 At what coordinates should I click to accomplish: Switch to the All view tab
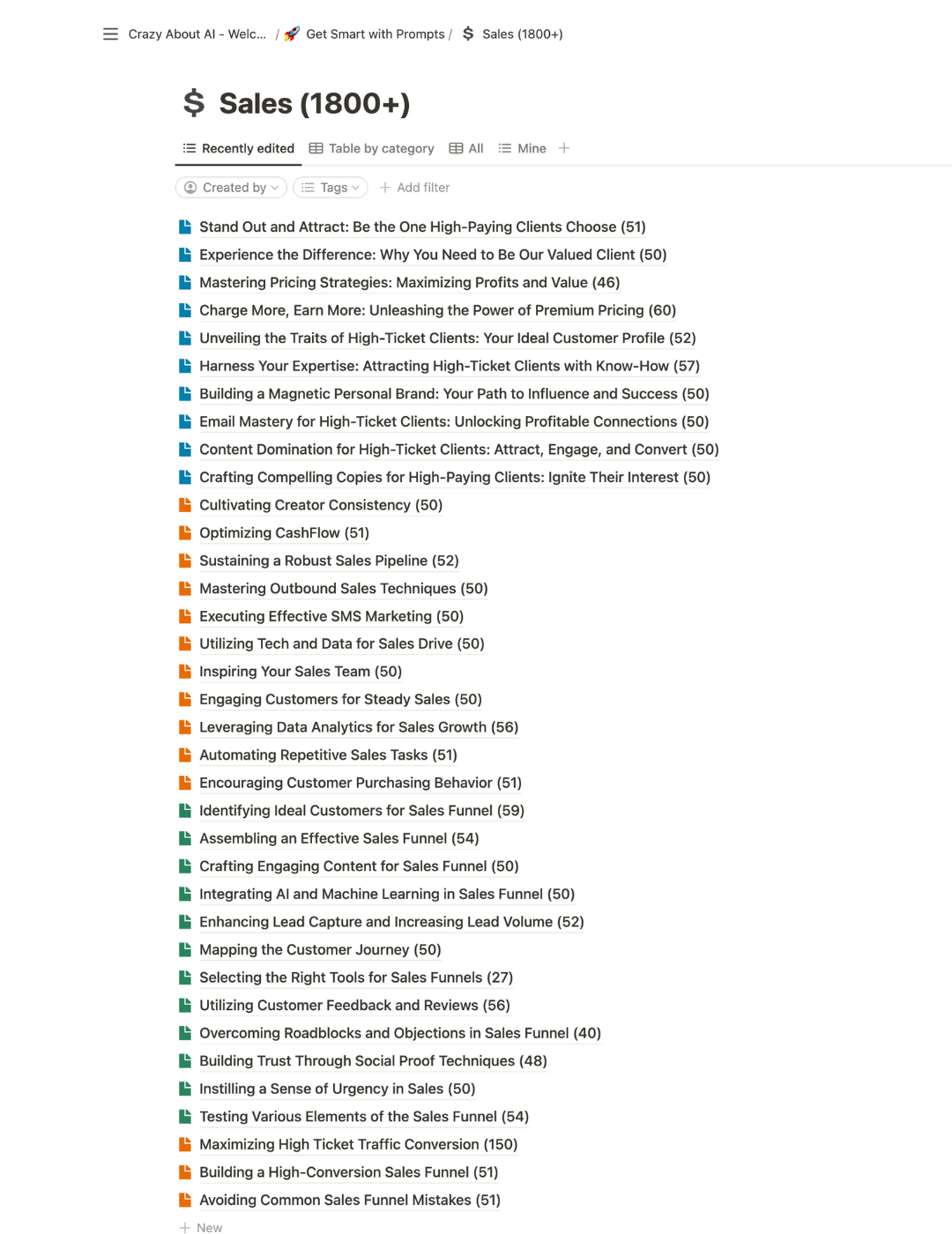click(x=466, y=148)
